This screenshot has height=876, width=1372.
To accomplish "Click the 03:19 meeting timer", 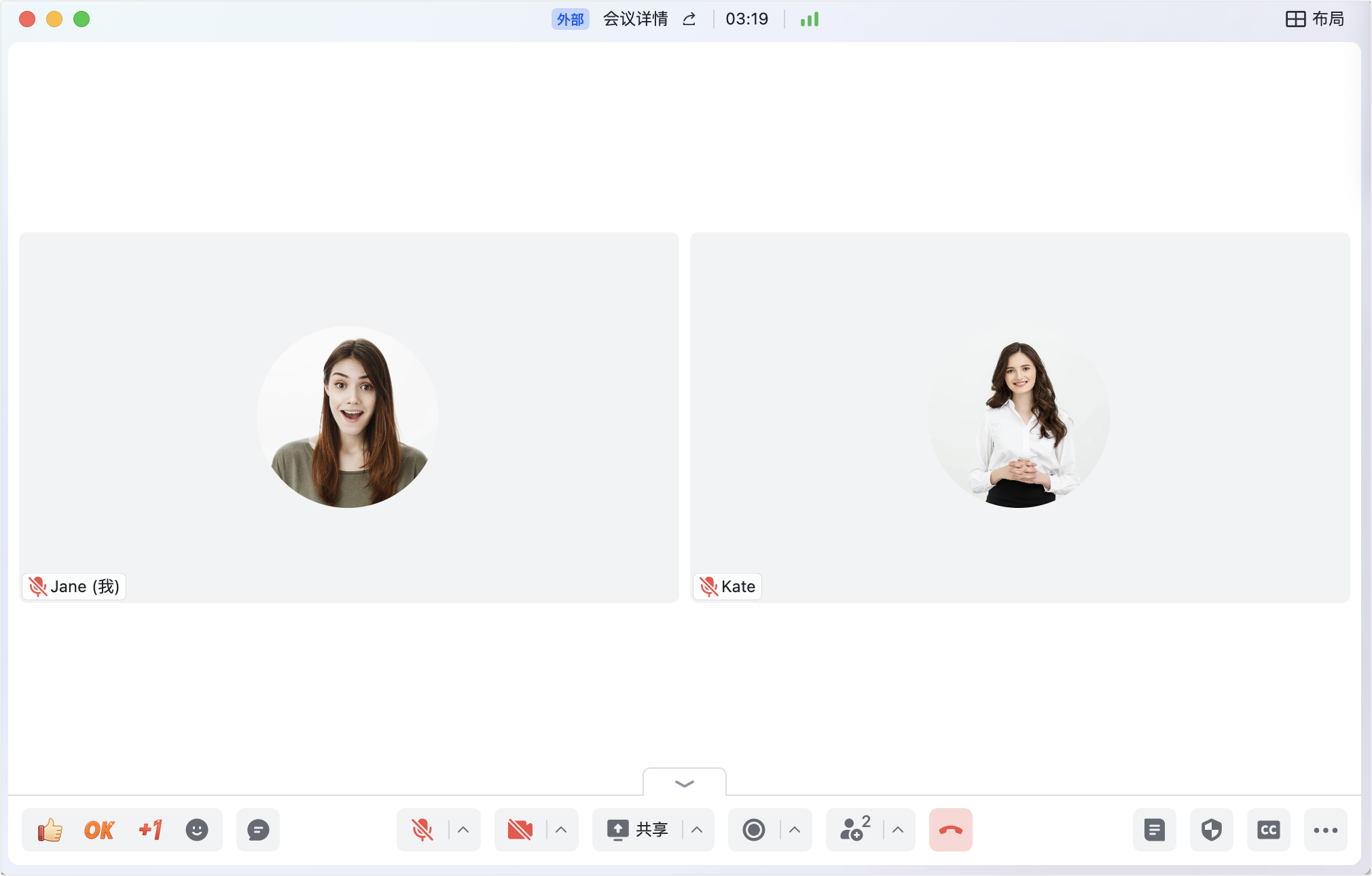I will pyautogui.click(x=746, y=19).
